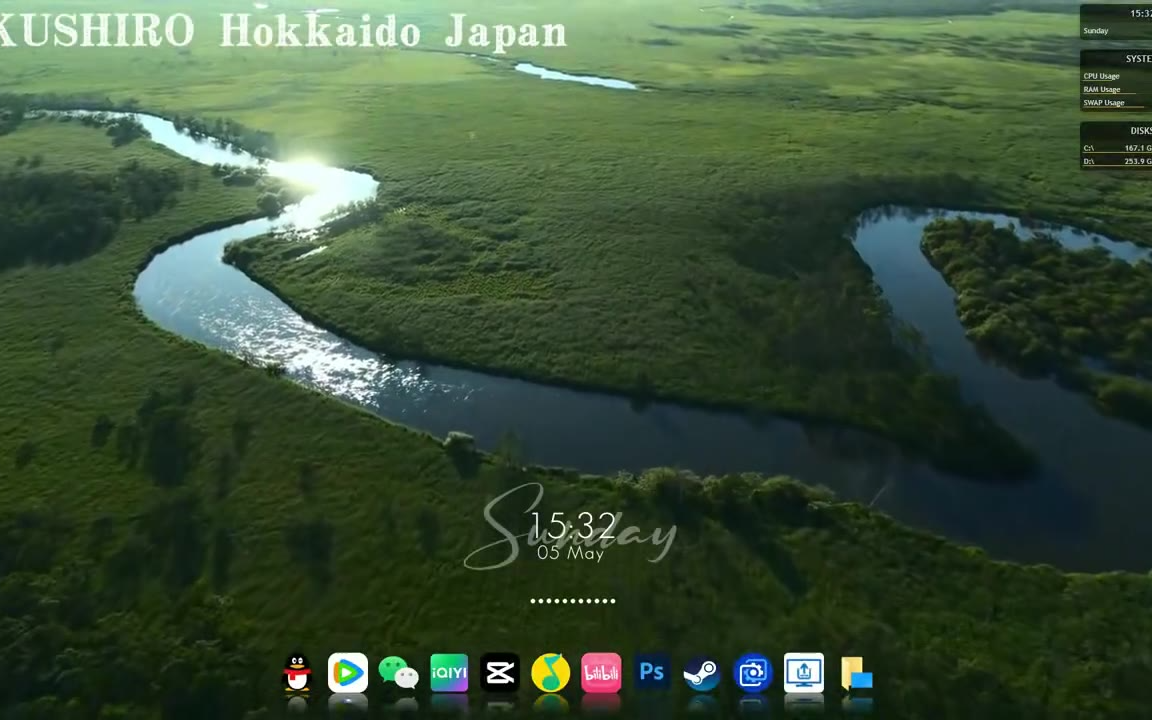The height and width of the screenshot is (720, 1152).
Task: Click the RAM Usage label in System widget
Action: 1102,89
